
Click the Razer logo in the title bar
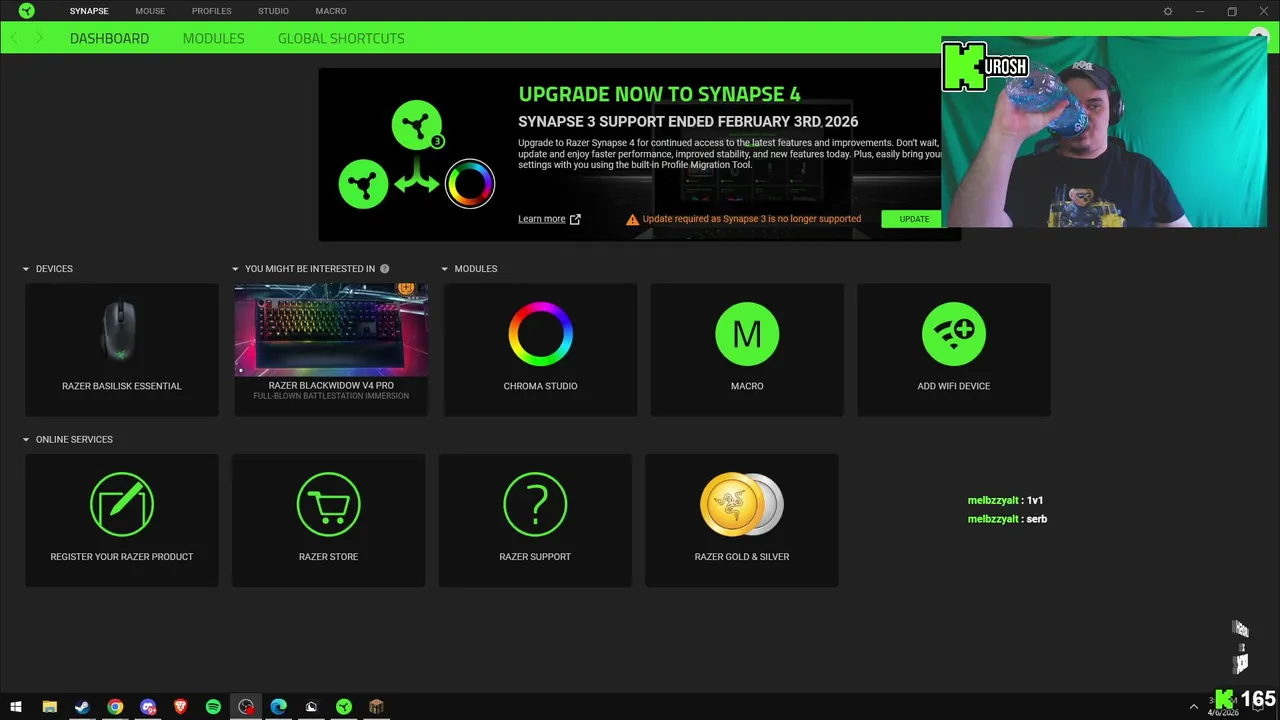click(26, 11)
